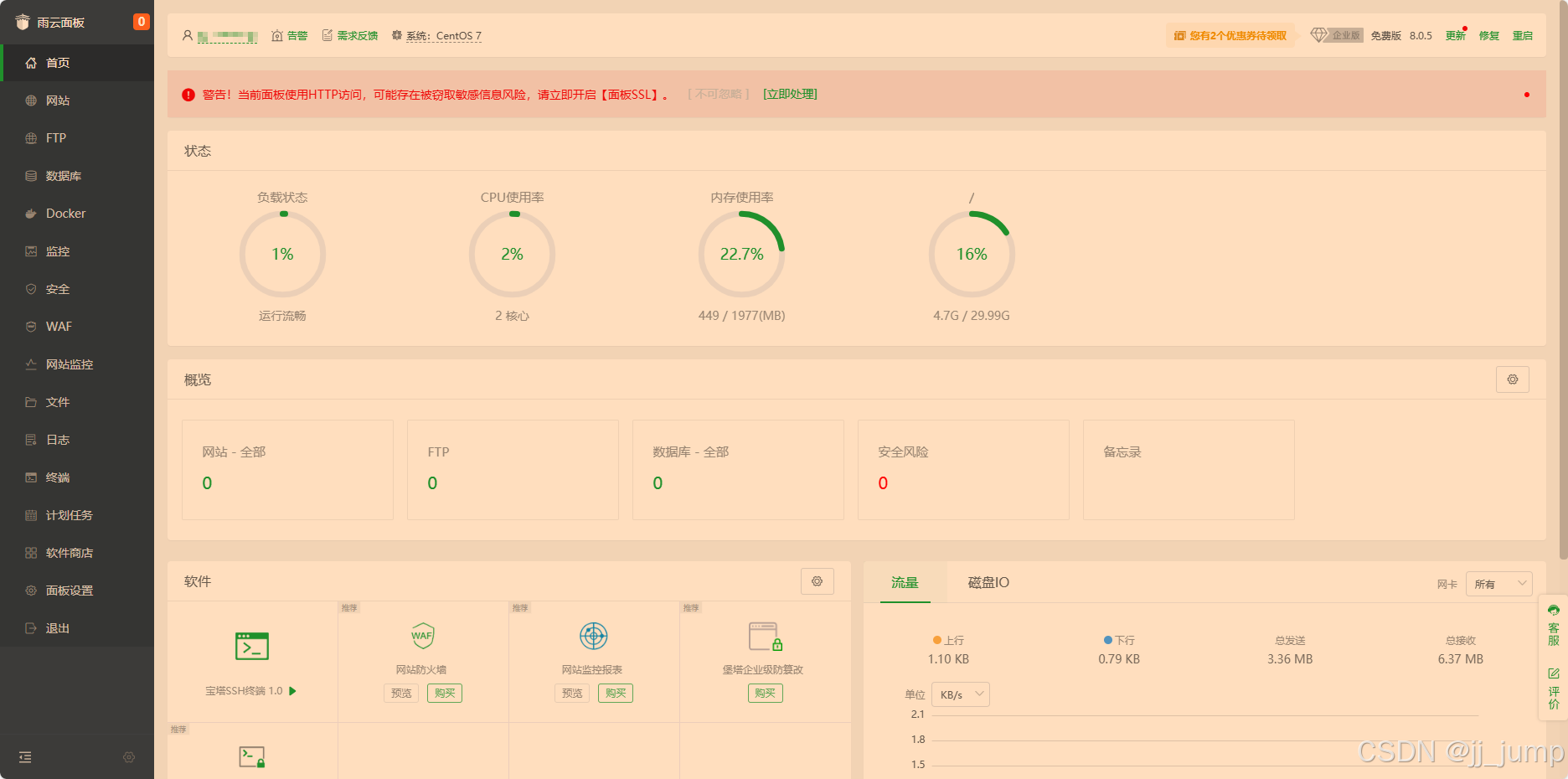Click the 网站防火墙 WAF shield icon
1568x779 pixels.
(x=422, y=636)
